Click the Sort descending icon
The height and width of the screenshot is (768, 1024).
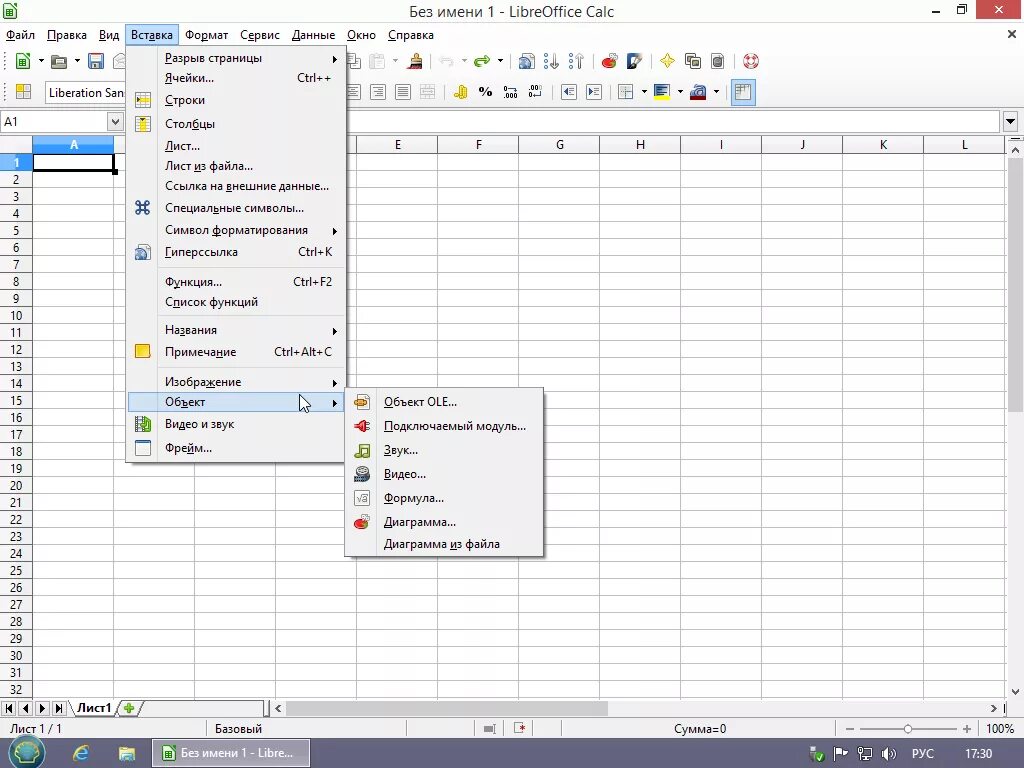(x=576, y=61)
